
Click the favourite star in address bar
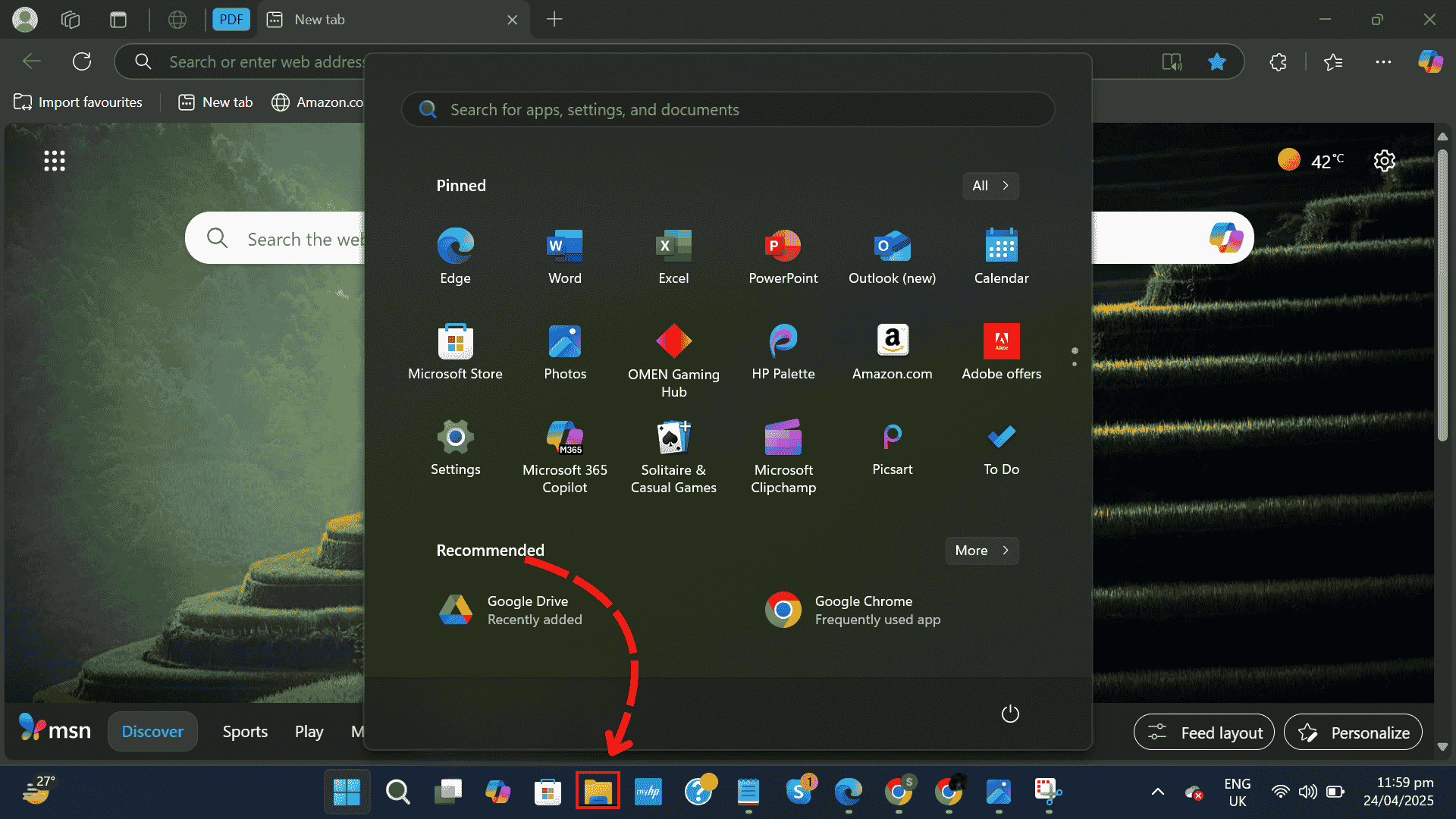(1216, 61)
